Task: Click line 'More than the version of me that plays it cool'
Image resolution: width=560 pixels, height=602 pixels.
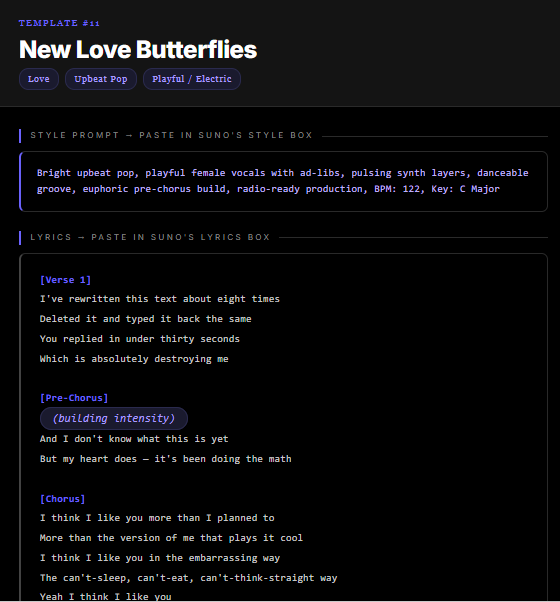Action: pos(171,538)
